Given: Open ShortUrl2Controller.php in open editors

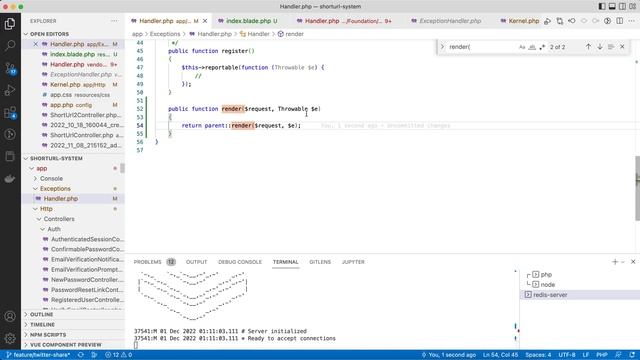Looking at the screenshot, I should (73, 115).
